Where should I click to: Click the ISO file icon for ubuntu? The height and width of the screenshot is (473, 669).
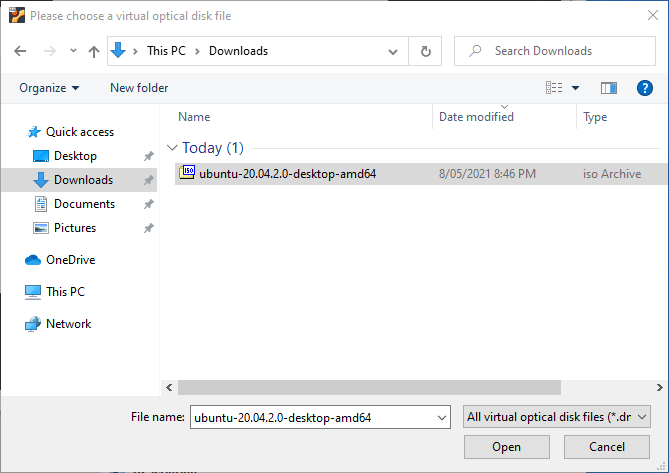[x=187, y=172]
